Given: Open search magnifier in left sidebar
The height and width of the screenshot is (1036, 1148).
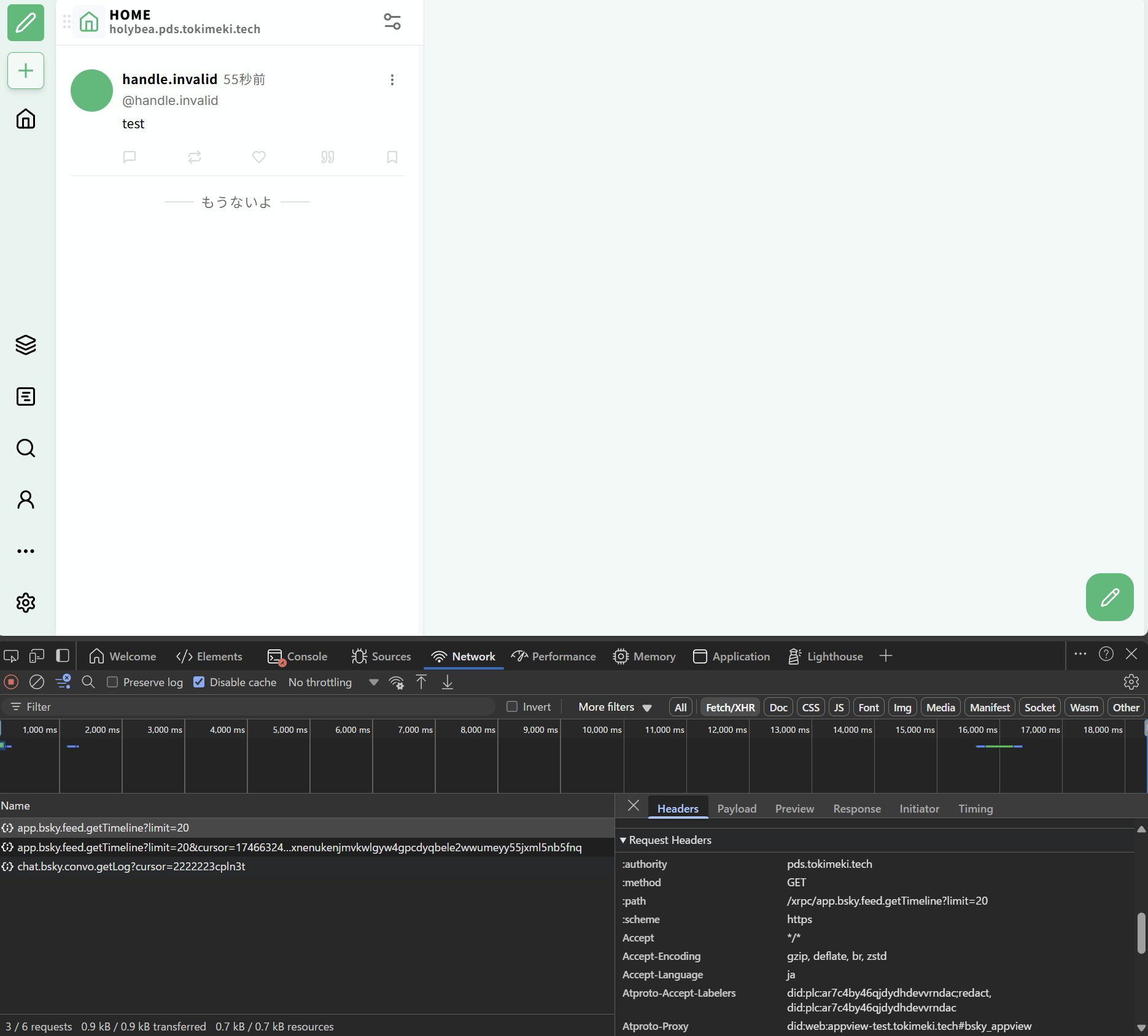Looking at the screenshot, I should click(x=26, y=448).
